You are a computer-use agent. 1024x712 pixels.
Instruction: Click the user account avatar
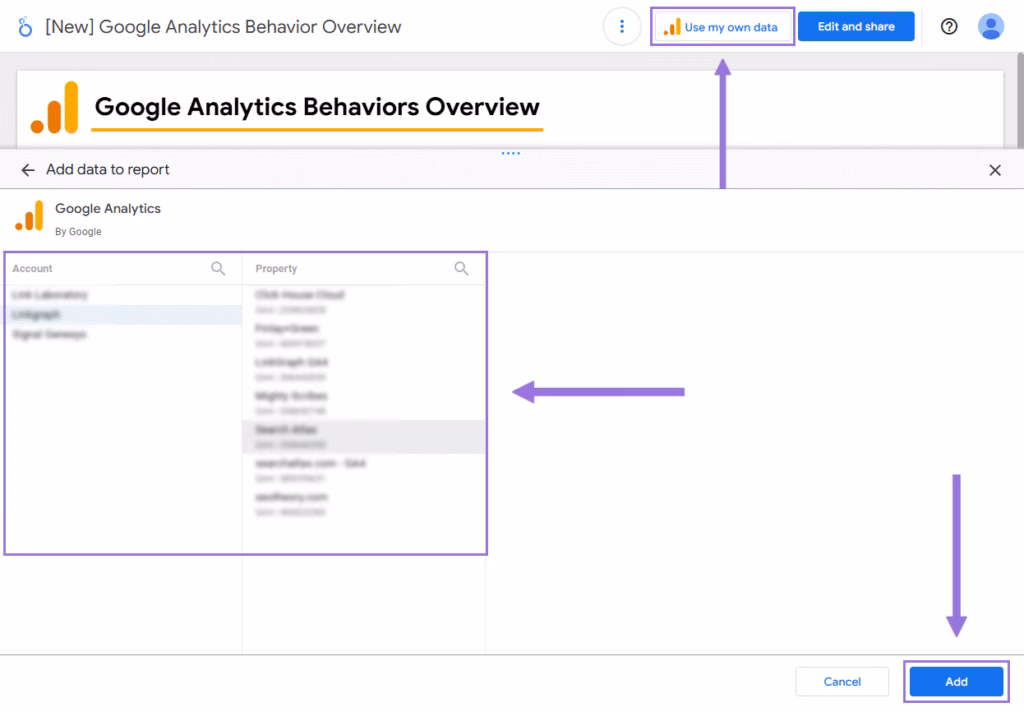(990, 27)
